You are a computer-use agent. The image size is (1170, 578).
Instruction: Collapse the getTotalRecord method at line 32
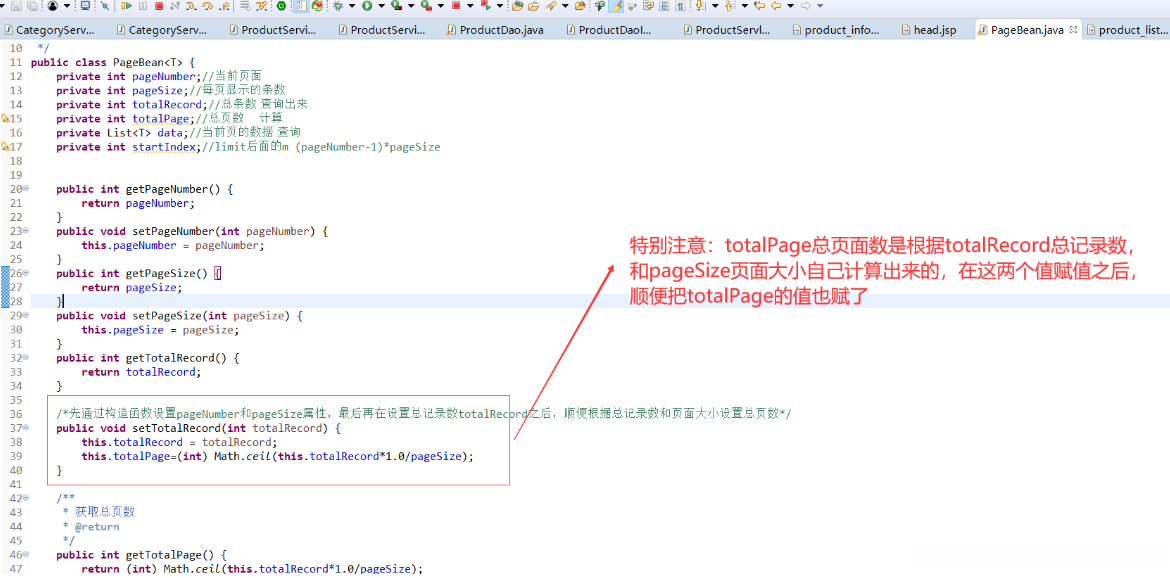25,358
